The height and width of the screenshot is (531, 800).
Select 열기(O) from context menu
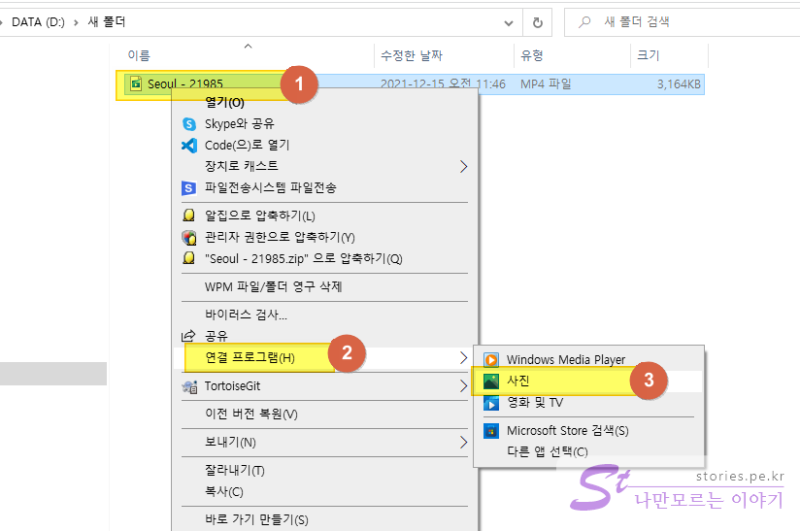pyautogui.click(x=324, y=103)
